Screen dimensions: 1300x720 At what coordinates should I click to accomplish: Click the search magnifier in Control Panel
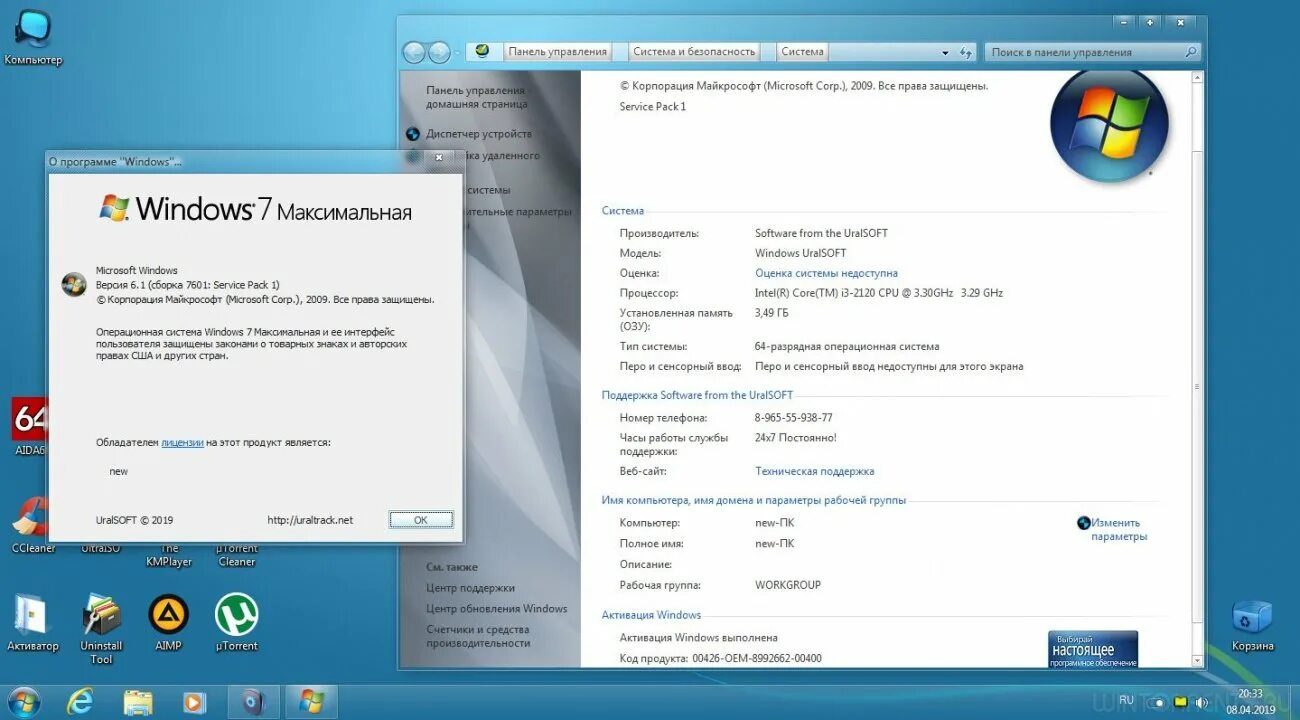point(1190,52)
